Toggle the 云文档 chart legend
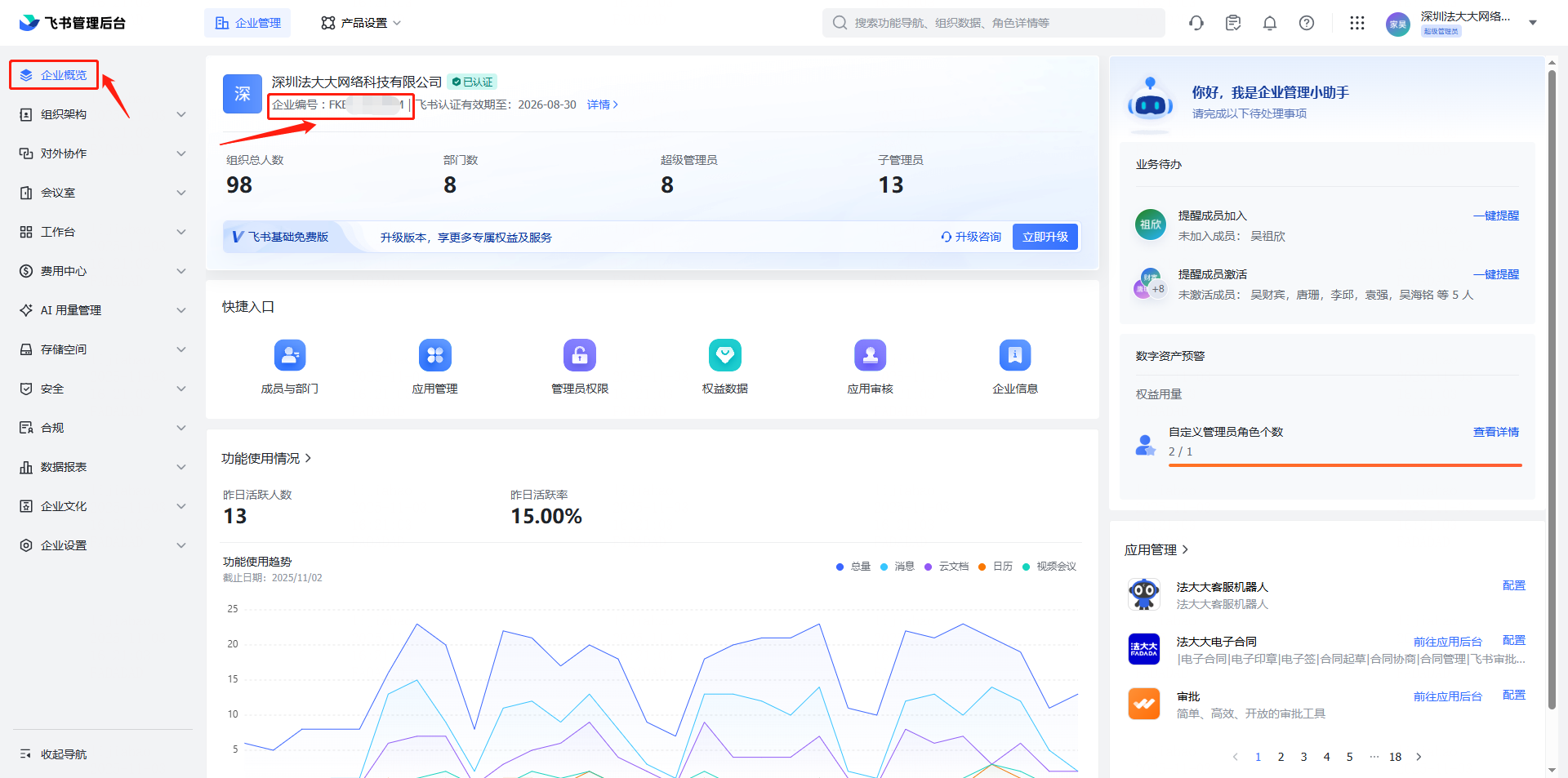Image resolution: width=1568 pixels, height=778 pixels. coord(947,567)
